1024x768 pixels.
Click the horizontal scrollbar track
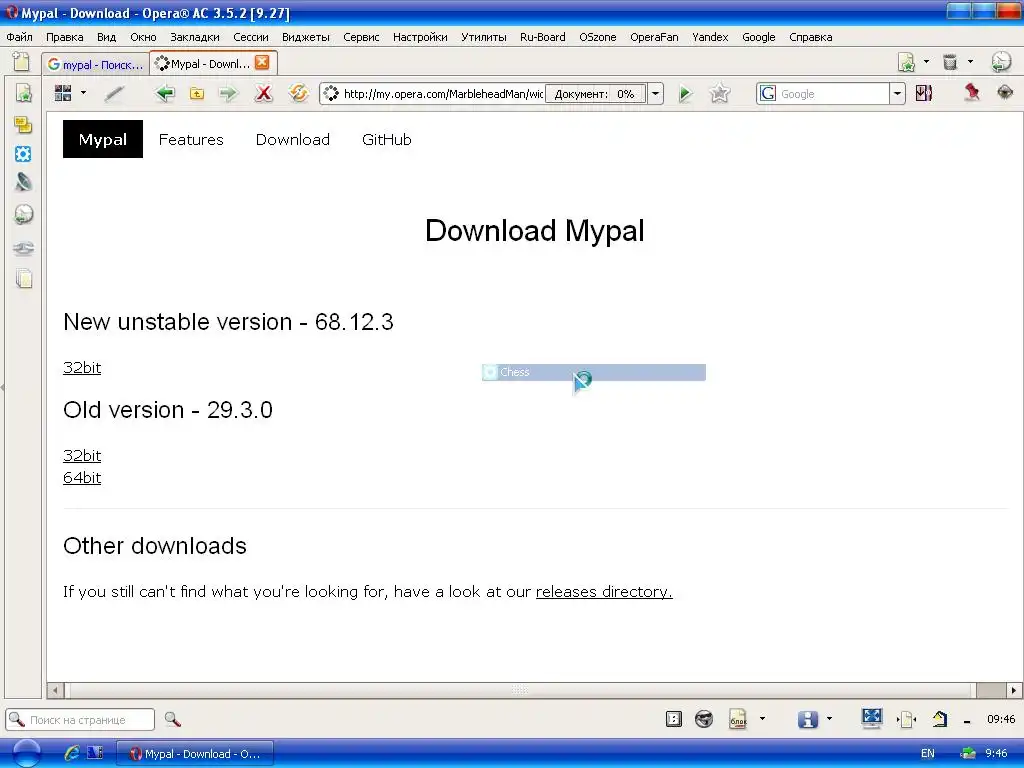[x=520, y=690]
